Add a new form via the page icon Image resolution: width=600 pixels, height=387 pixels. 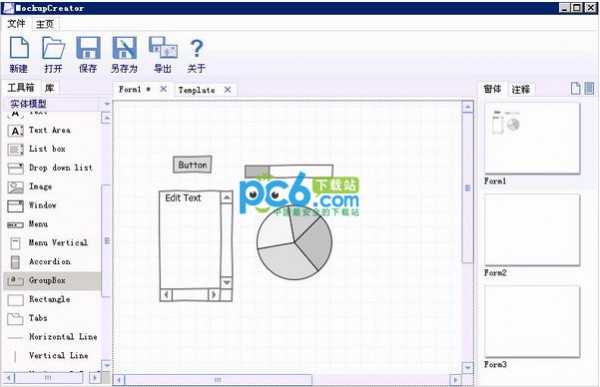[x=576, y=88]
